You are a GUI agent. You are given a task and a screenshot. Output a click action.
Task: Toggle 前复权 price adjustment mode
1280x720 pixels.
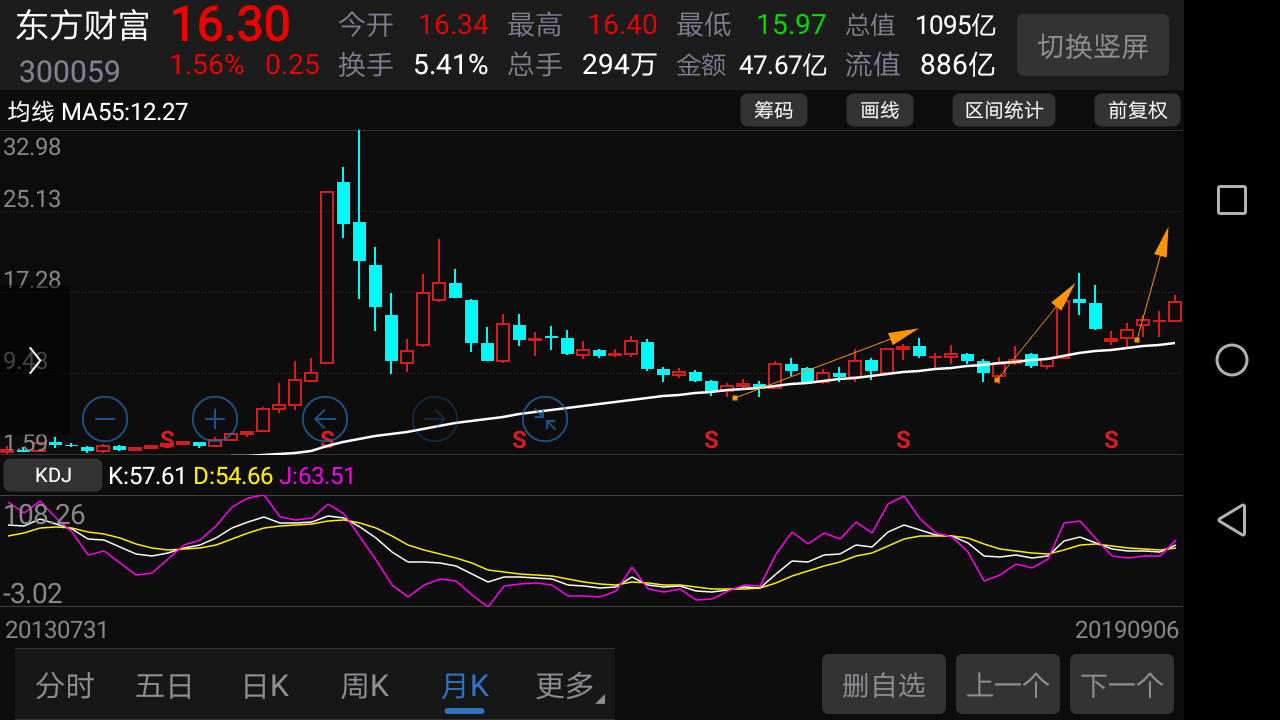(1137, 110)
